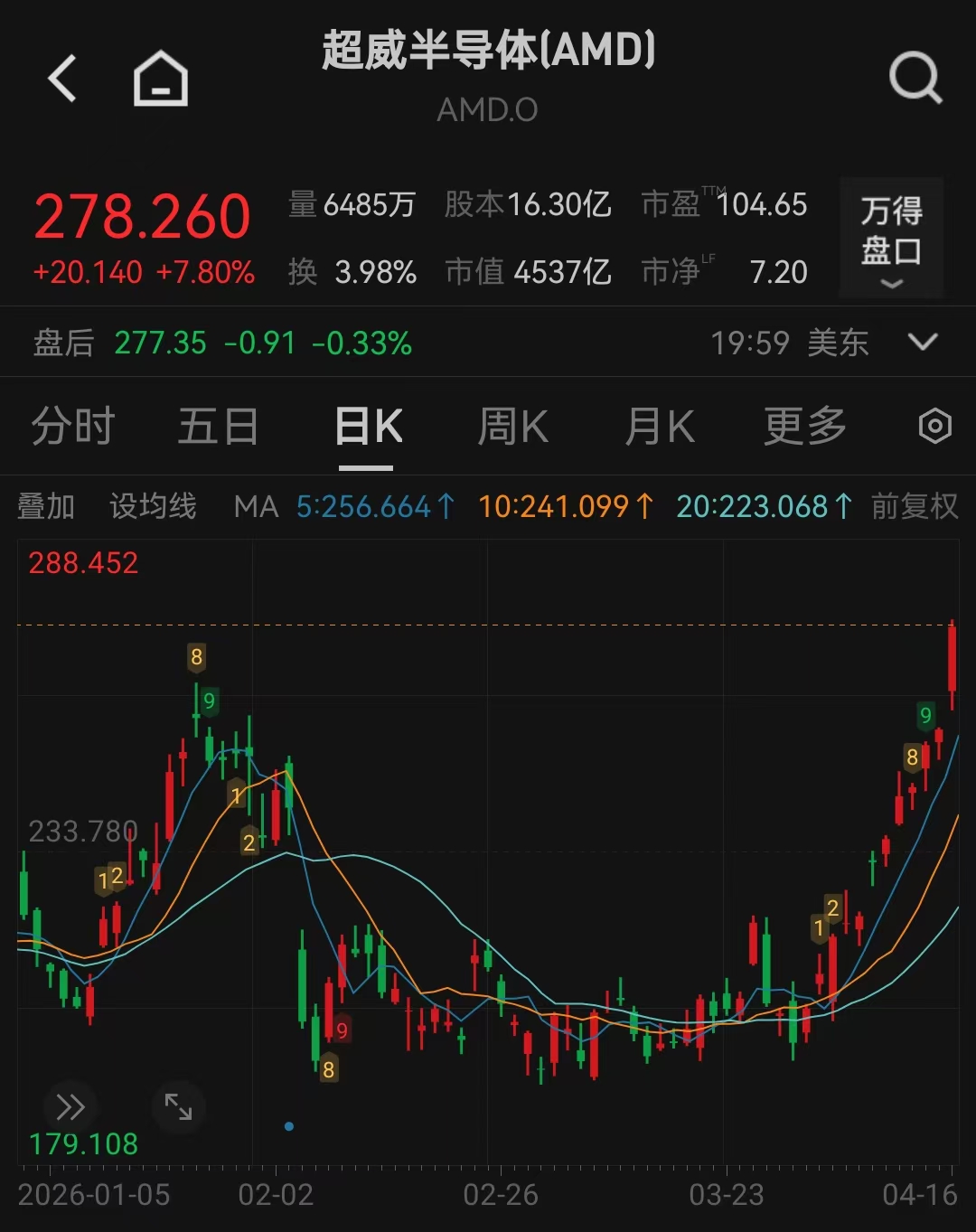
Task: Select the 月K monthly chart tab
Action: click(x=660, y=426)
